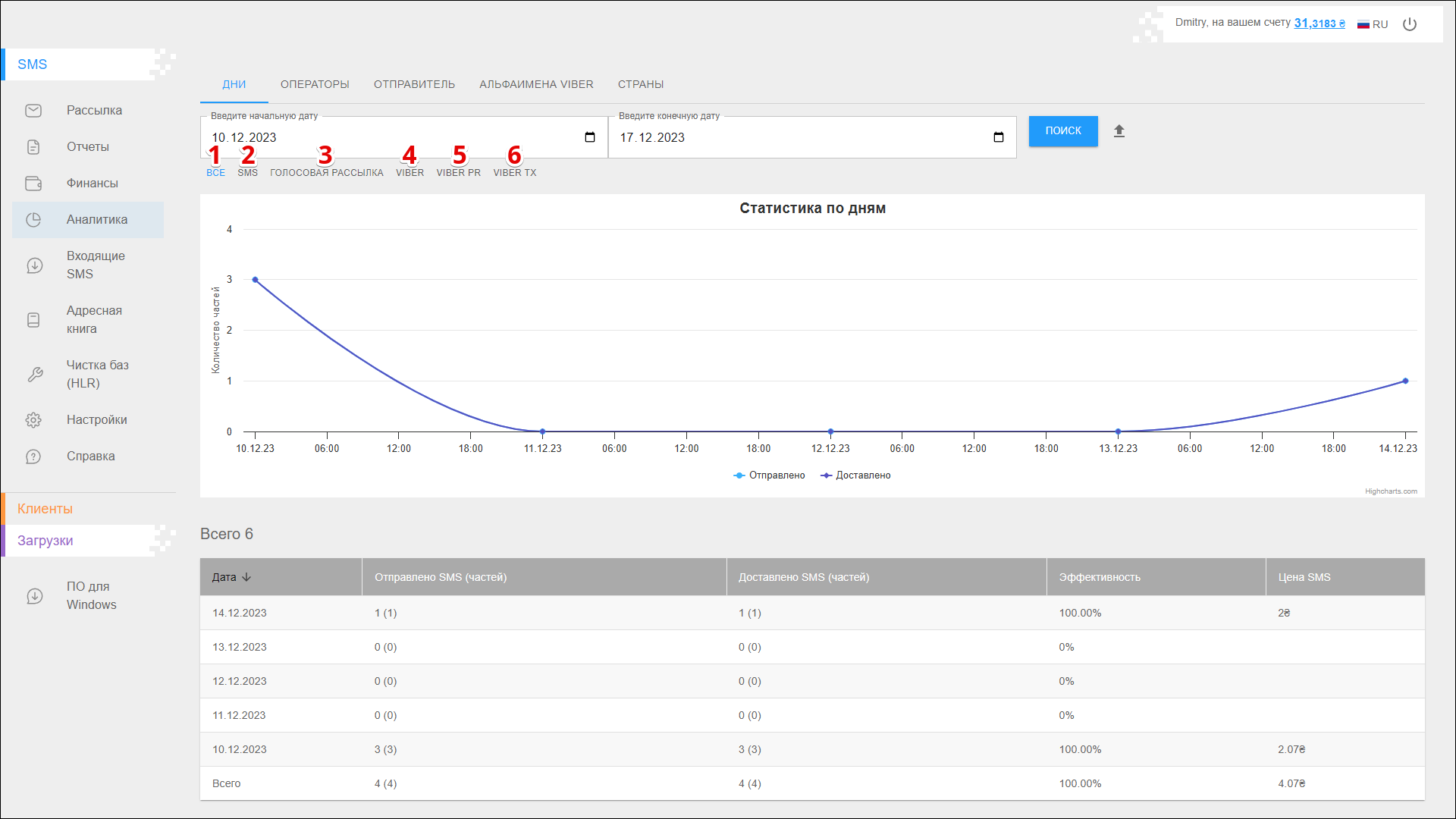The width and height of the screenshot is (1456, 819).
Task: Open Финансы via wallet icon
Action: click(x=33, y=184)
